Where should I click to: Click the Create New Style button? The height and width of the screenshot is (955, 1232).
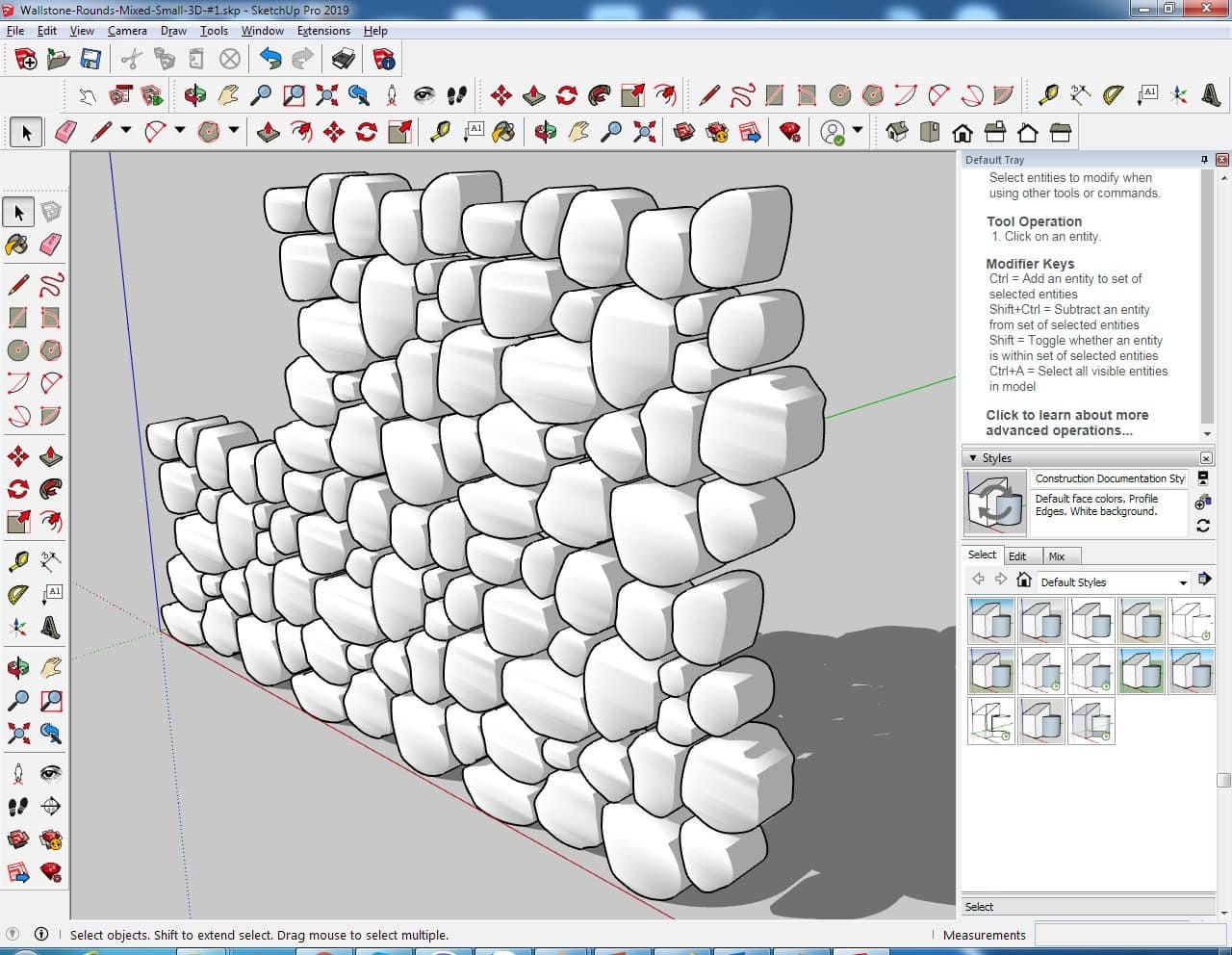(1202, 503)
